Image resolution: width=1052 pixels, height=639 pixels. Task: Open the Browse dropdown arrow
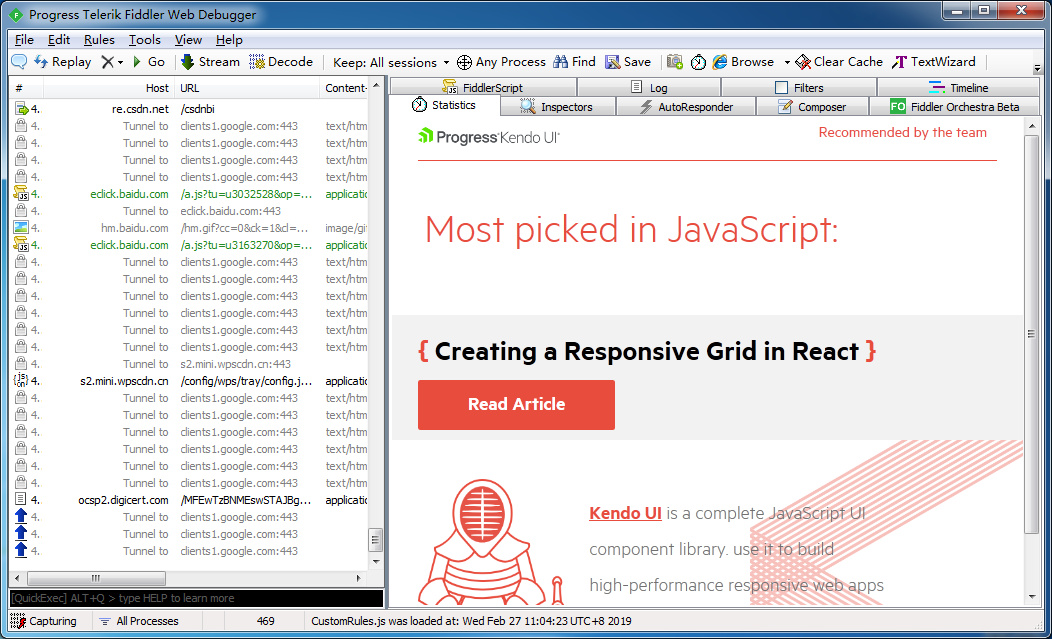click(x=787, y=62)
